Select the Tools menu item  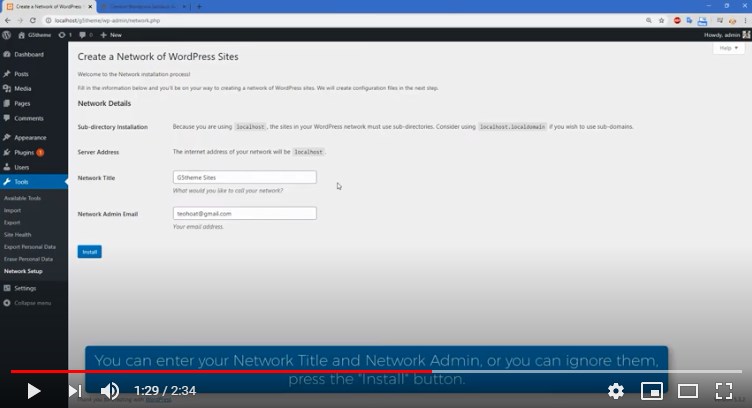tap(34, 182)
